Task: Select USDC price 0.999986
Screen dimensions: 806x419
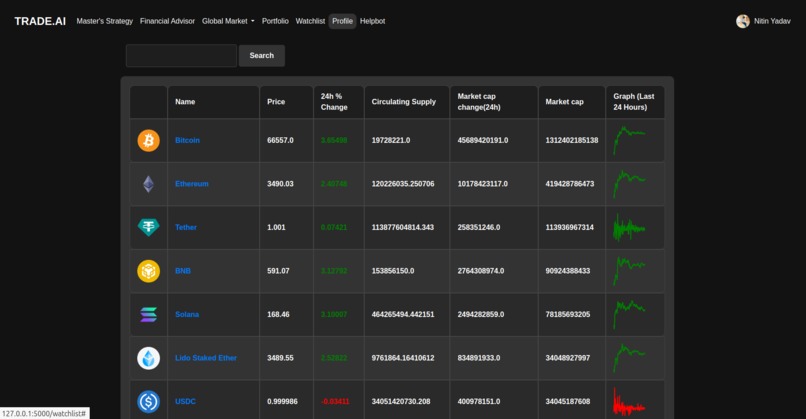Action: (x=282, y=402)
